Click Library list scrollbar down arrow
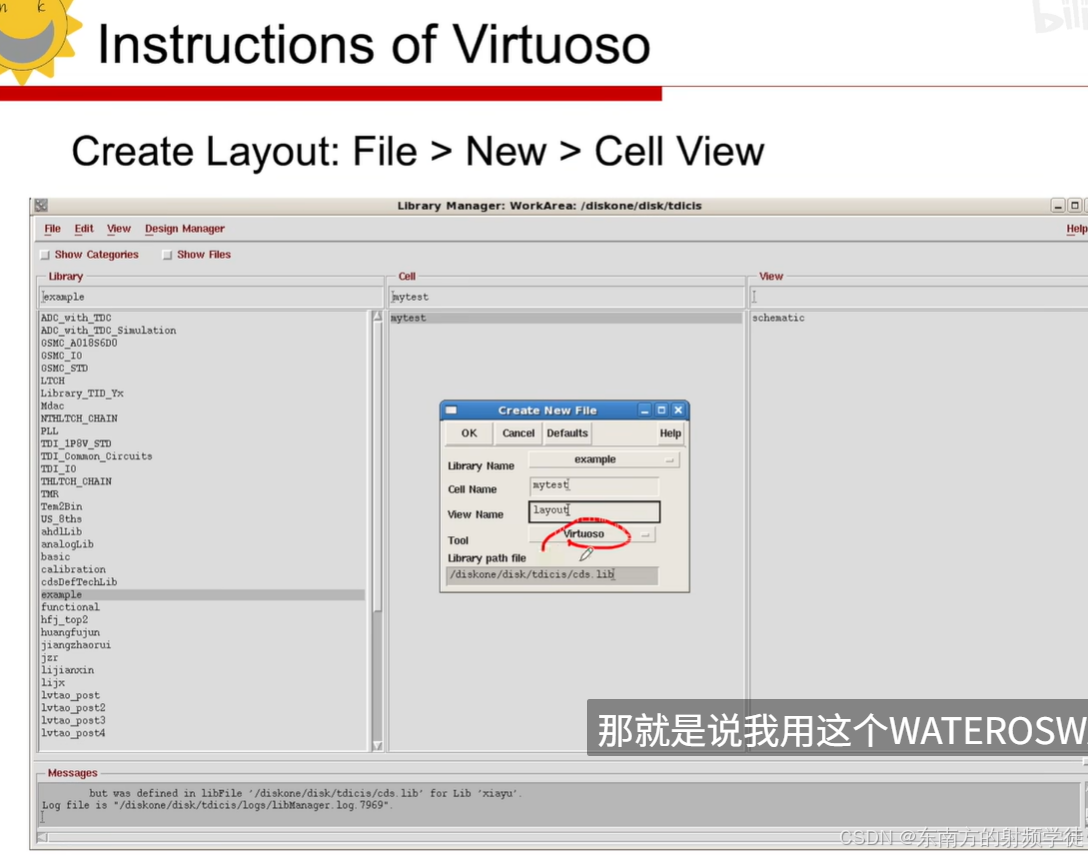The height and width of the screenshot is (855, 1088). pyautogui.click(x=377, y=745)
